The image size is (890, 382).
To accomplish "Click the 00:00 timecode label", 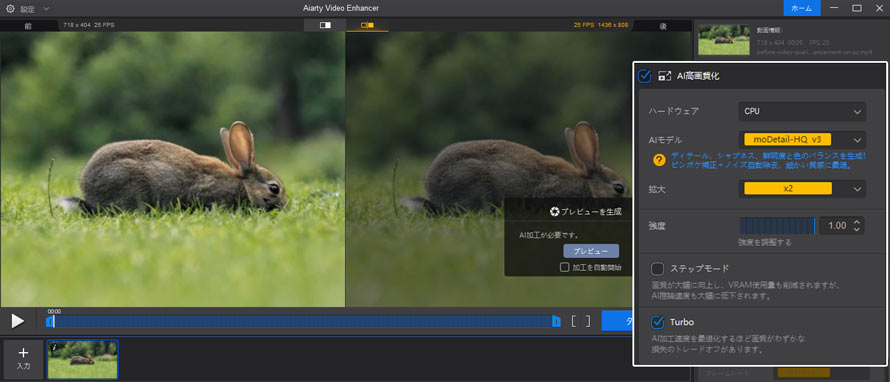I will (x=54, y=312).
